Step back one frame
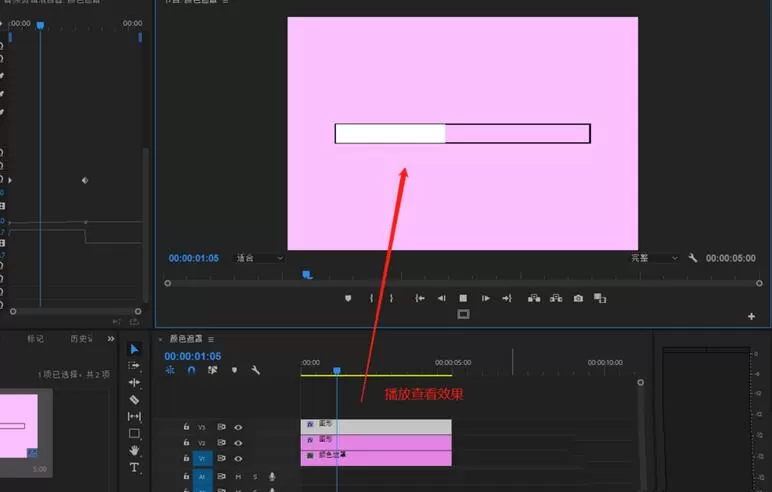The width and height of the screenshot is (772, 492). tap(442, 298)
